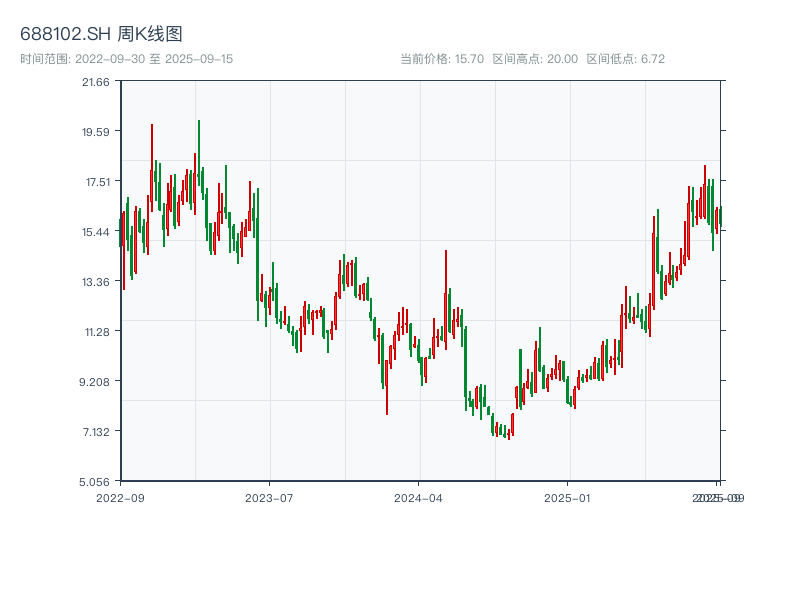The image size is (800, 600).
Task: Click the x-axis label 2025-01
Action: pyautogui.click(x=567, y=498)
